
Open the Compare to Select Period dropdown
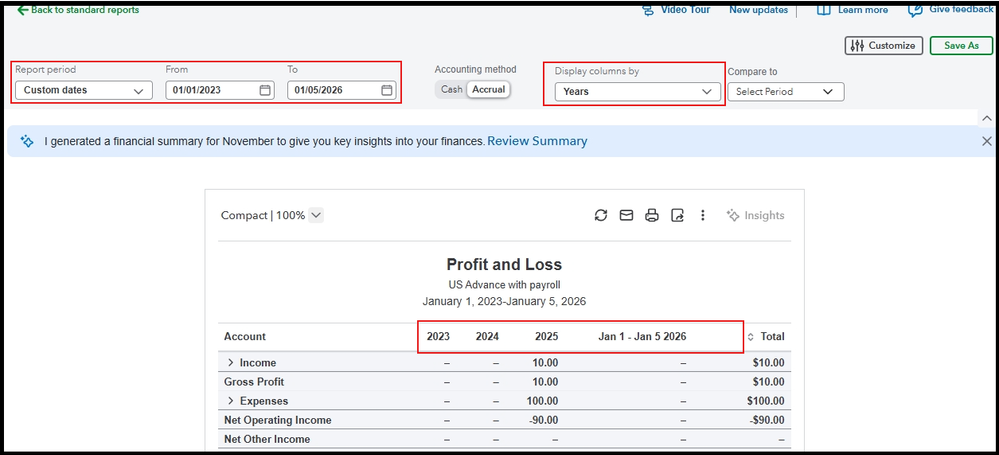[x=786, y=91]
